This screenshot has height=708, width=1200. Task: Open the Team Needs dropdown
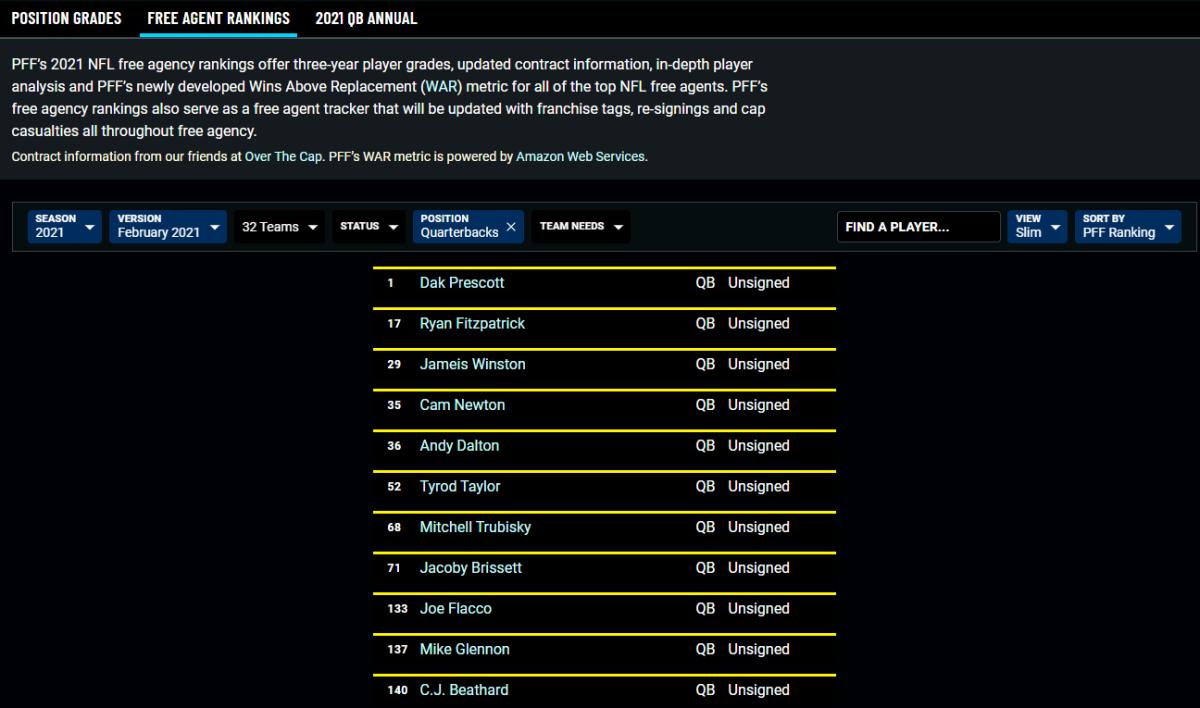(x=581, y=227)
